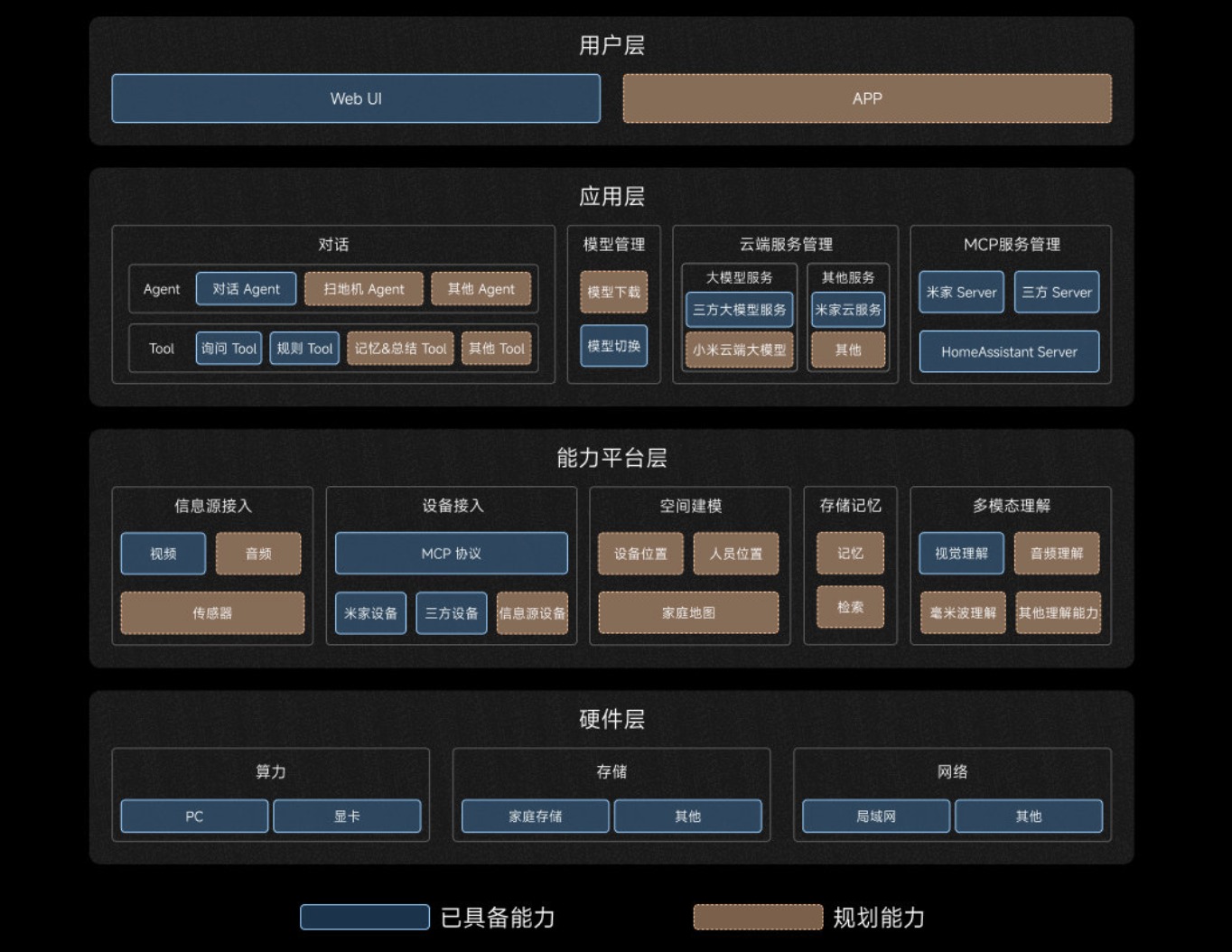Click the 其他 box below 米家云服务
This screenshot has width=1232, height=952.
tap(848, 350)
